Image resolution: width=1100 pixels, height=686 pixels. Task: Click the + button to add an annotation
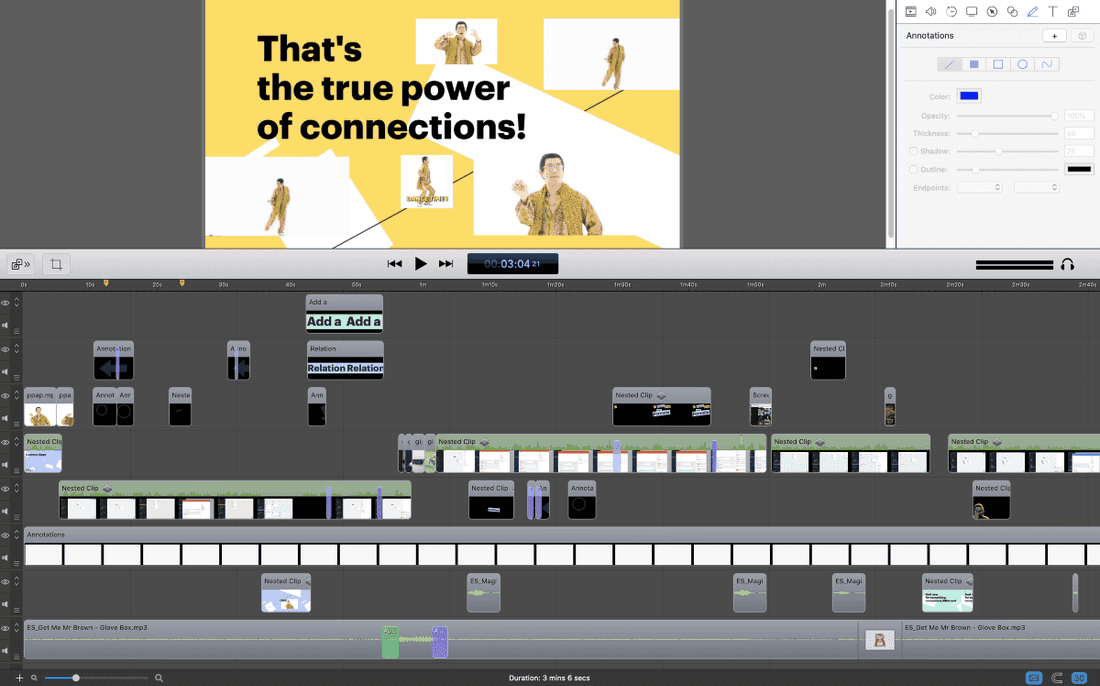pos(1053,35)
